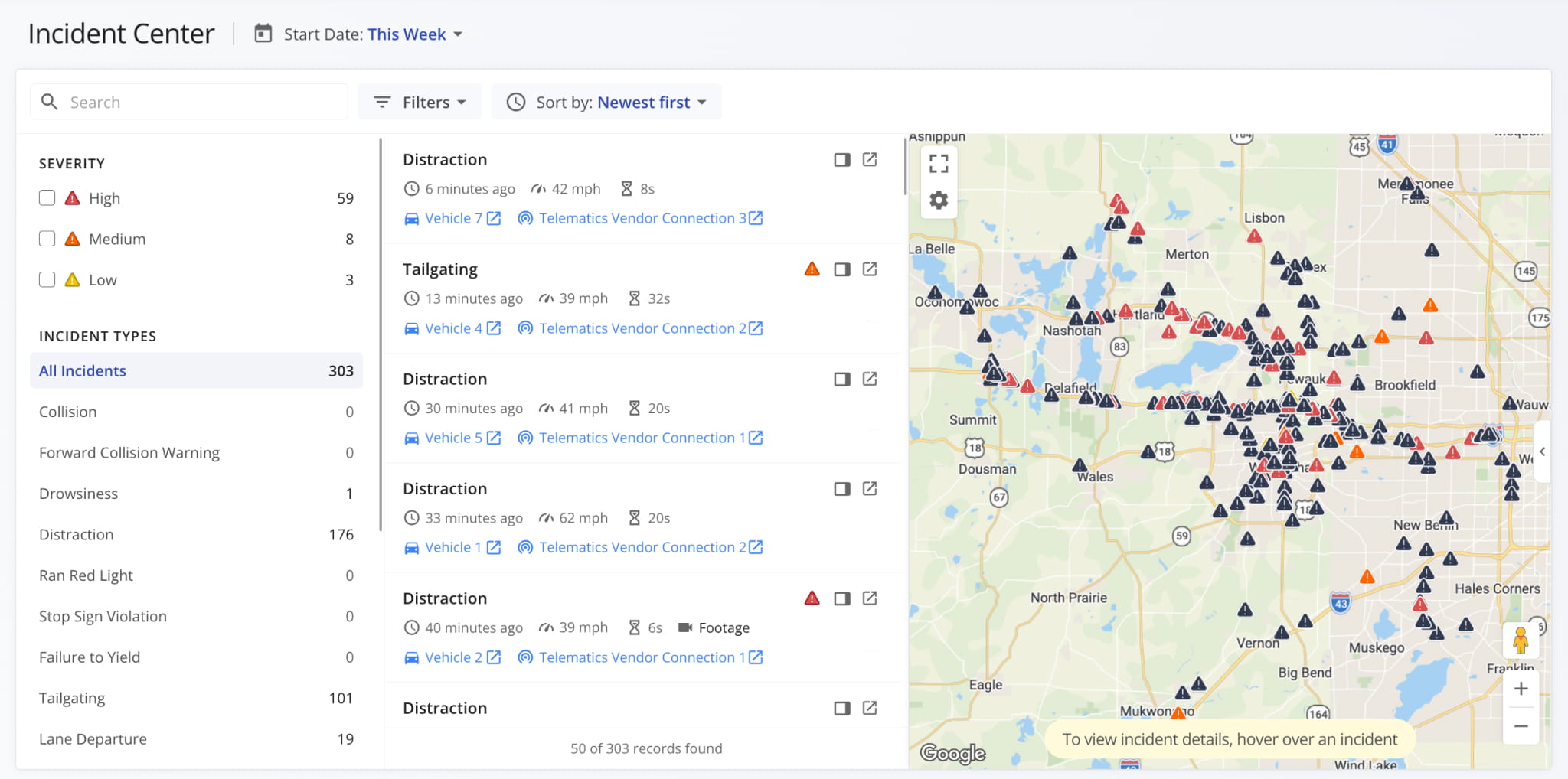
Task: Toggle the Medium severity checkbox
Action: coord(47,239)
